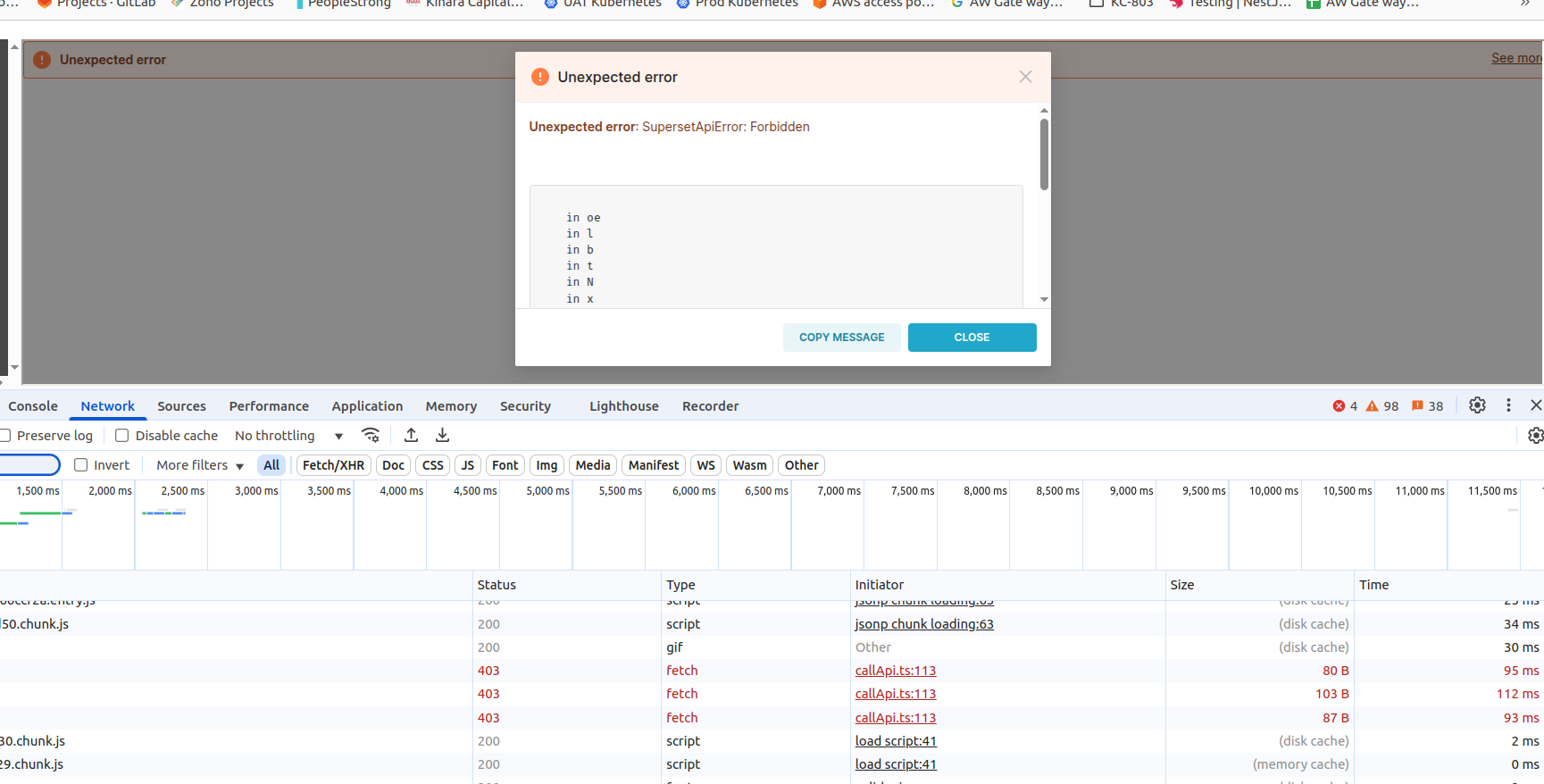Close the Unexpected error dialog with X
Image resolution: width=1544 pixels, height=784 pixels.
(1025, 77)
